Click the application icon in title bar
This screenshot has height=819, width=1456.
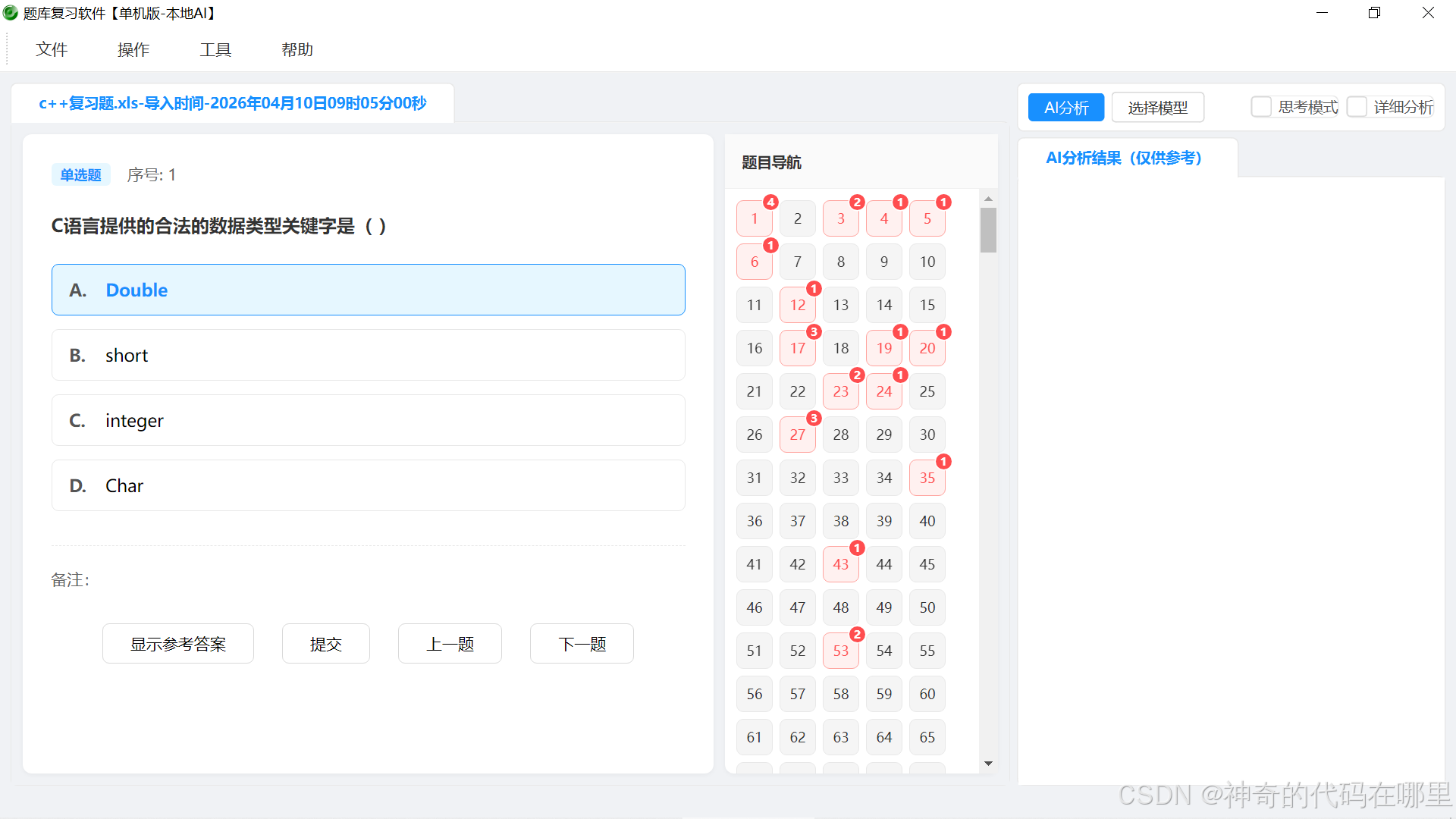click(10, 13)
